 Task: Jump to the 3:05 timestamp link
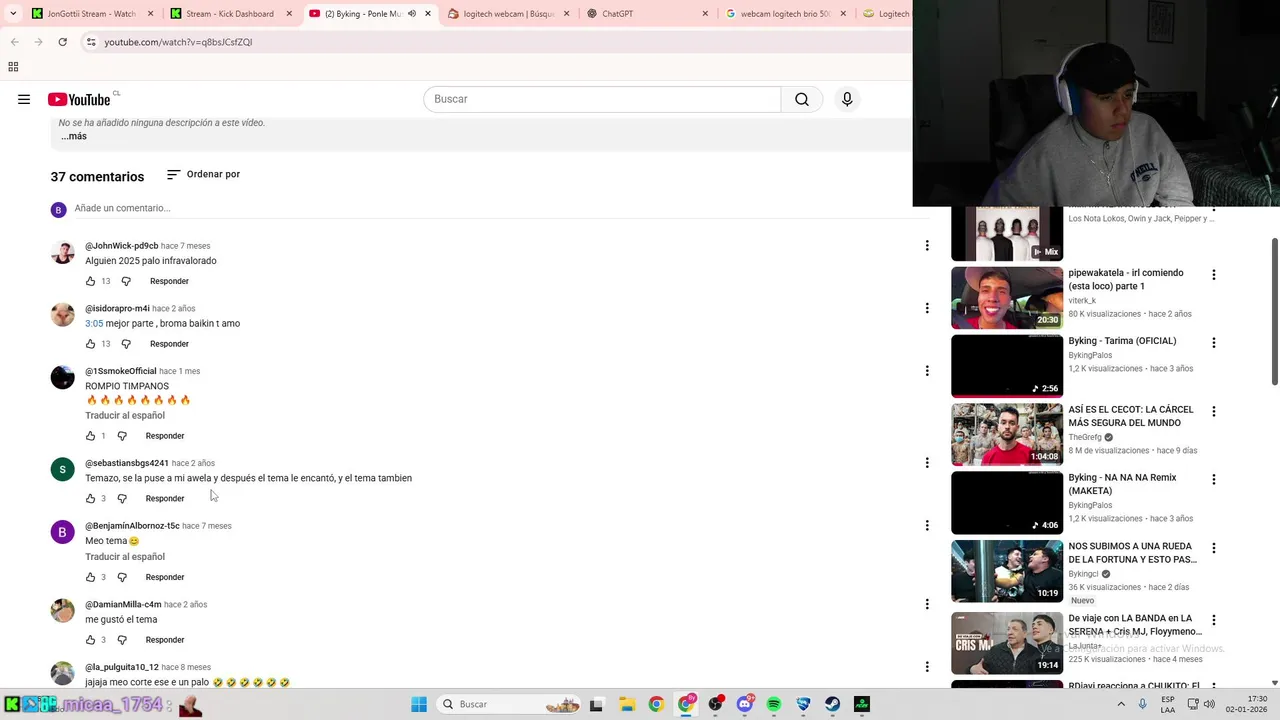(94, 323)
